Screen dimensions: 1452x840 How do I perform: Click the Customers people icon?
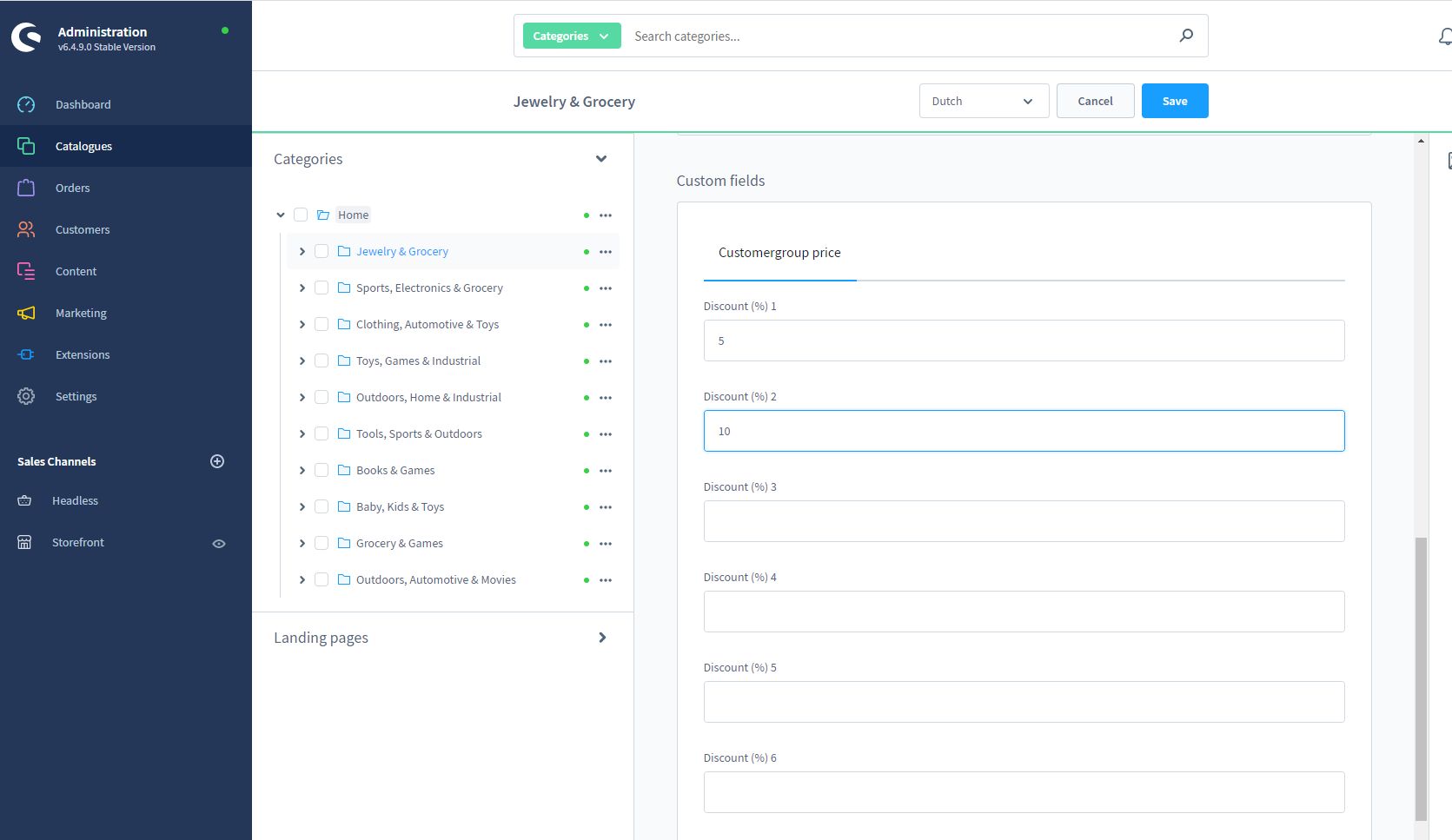tap(26, 229)
